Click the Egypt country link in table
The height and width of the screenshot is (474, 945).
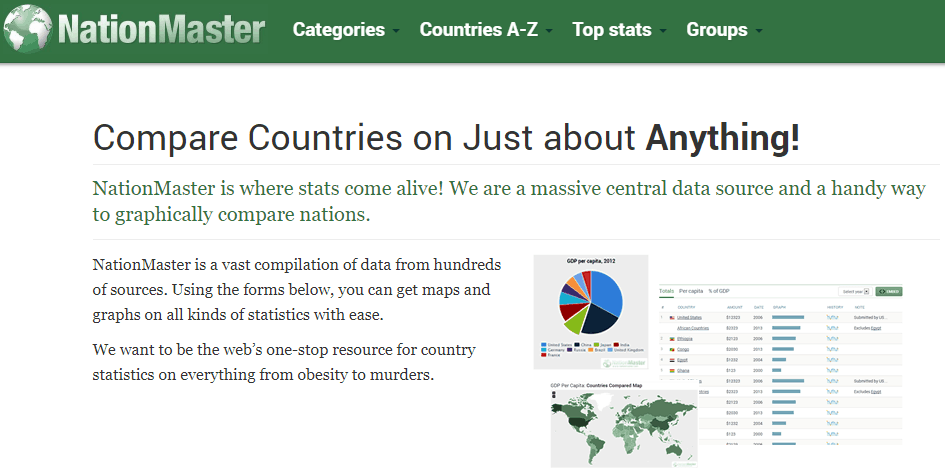[682, 360]
